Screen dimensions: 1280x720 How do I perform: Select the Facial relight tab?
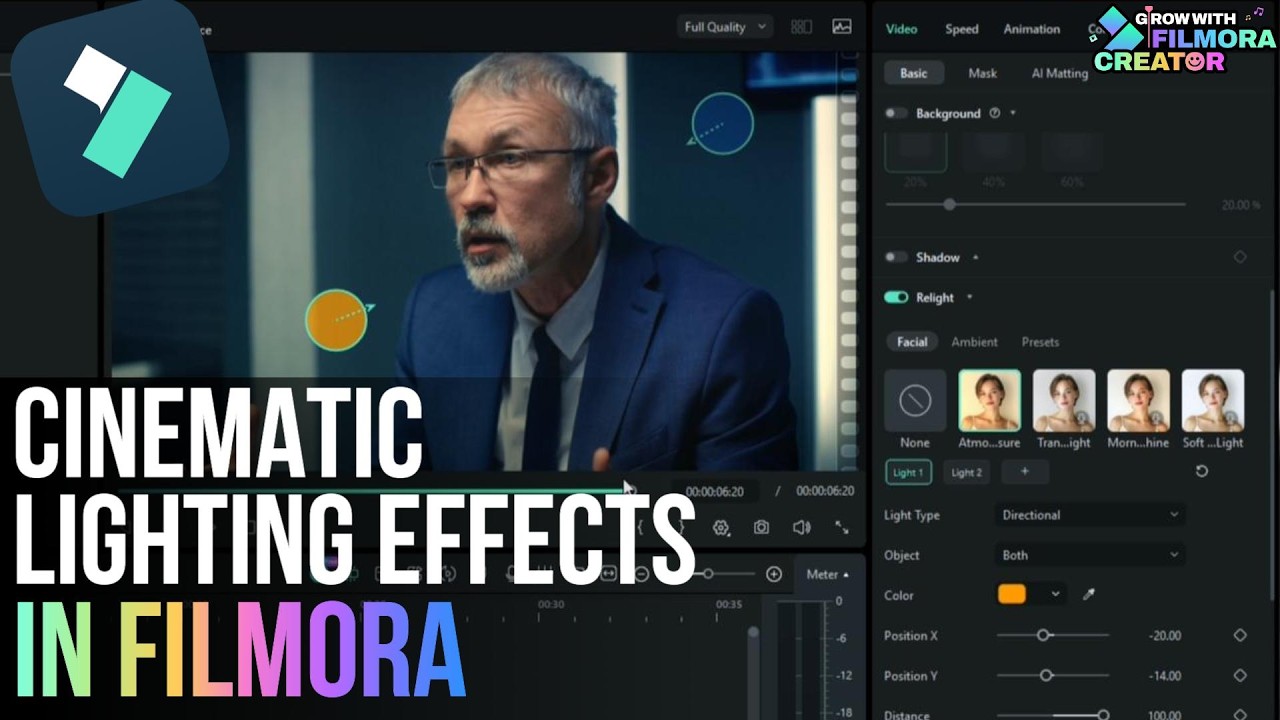pyautogui.click(x=912, y=342)
